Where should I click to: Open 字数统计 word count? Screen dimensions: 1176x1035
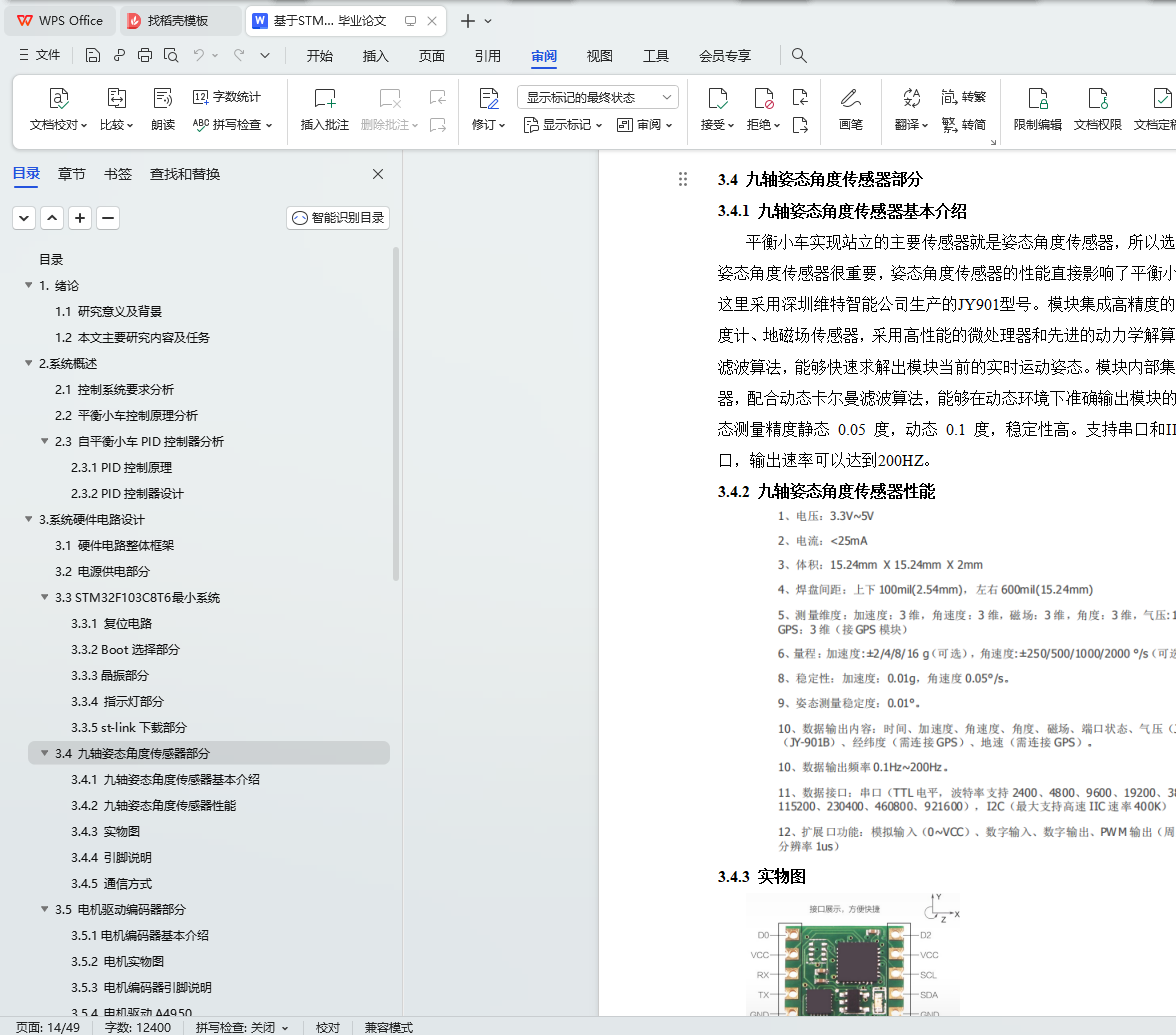click(x=226, y=97)
